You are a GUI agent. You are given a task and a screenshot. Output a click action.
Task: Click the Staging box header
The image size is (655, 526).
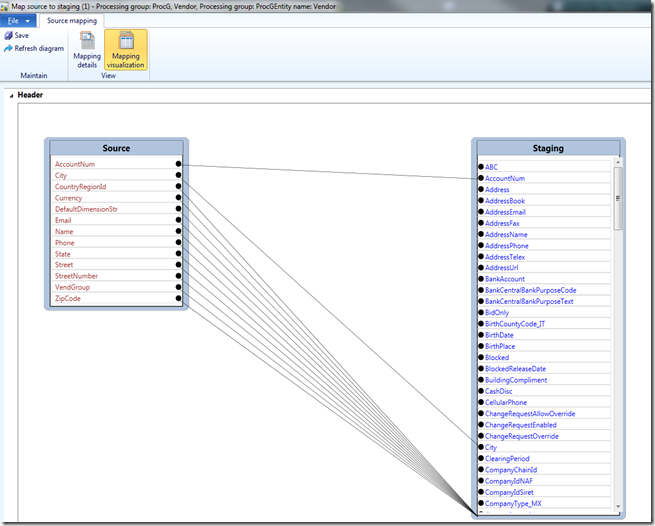pyautogui.click(x=548, y=148)
